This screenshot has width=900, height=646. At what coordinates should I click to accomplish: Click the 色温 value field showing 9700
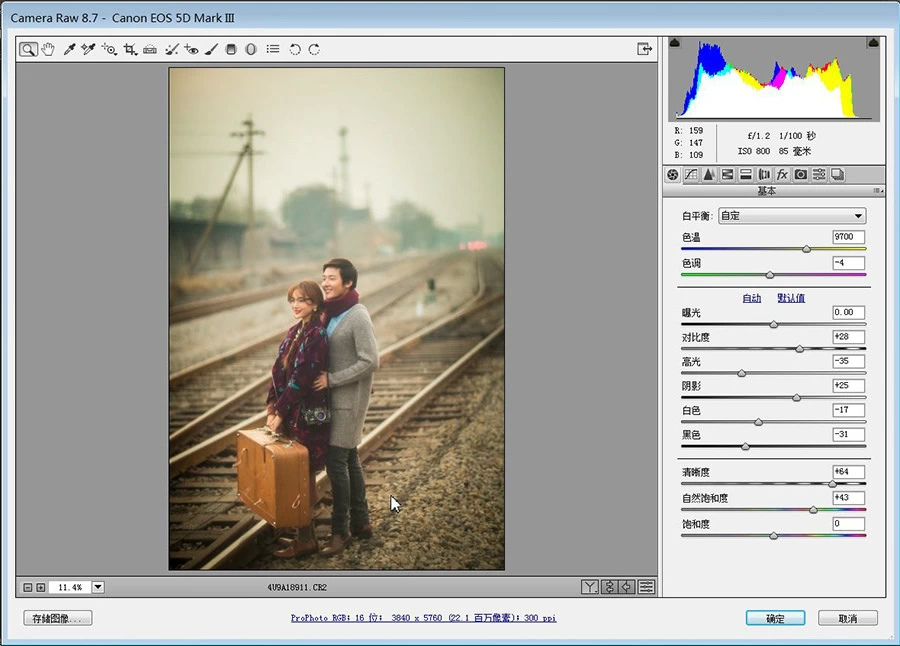tap(848, 237)
